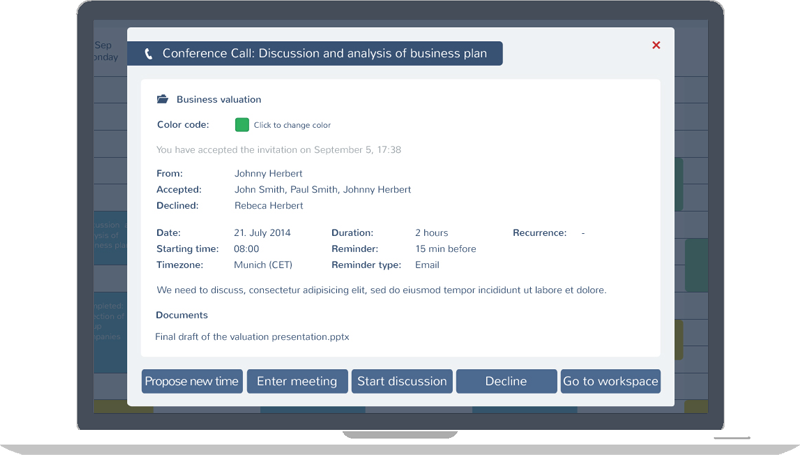Click the green color code swatch
The height and width of the screenshot is (455, 800).
point(242,125)
